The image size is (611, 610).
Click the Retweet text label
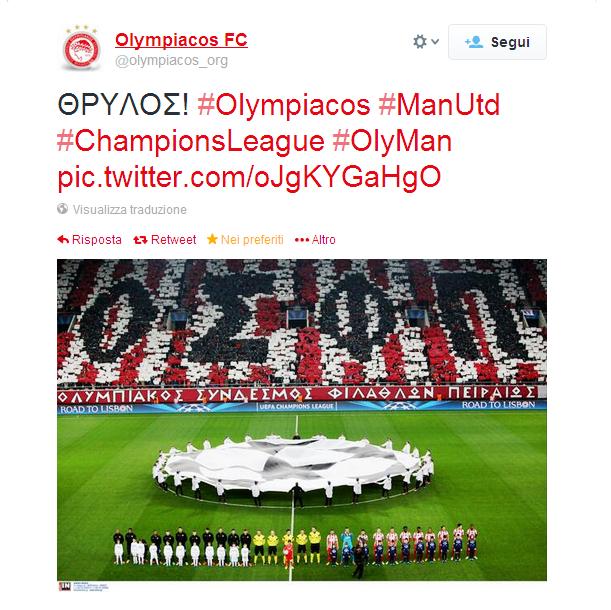[173, 239]
